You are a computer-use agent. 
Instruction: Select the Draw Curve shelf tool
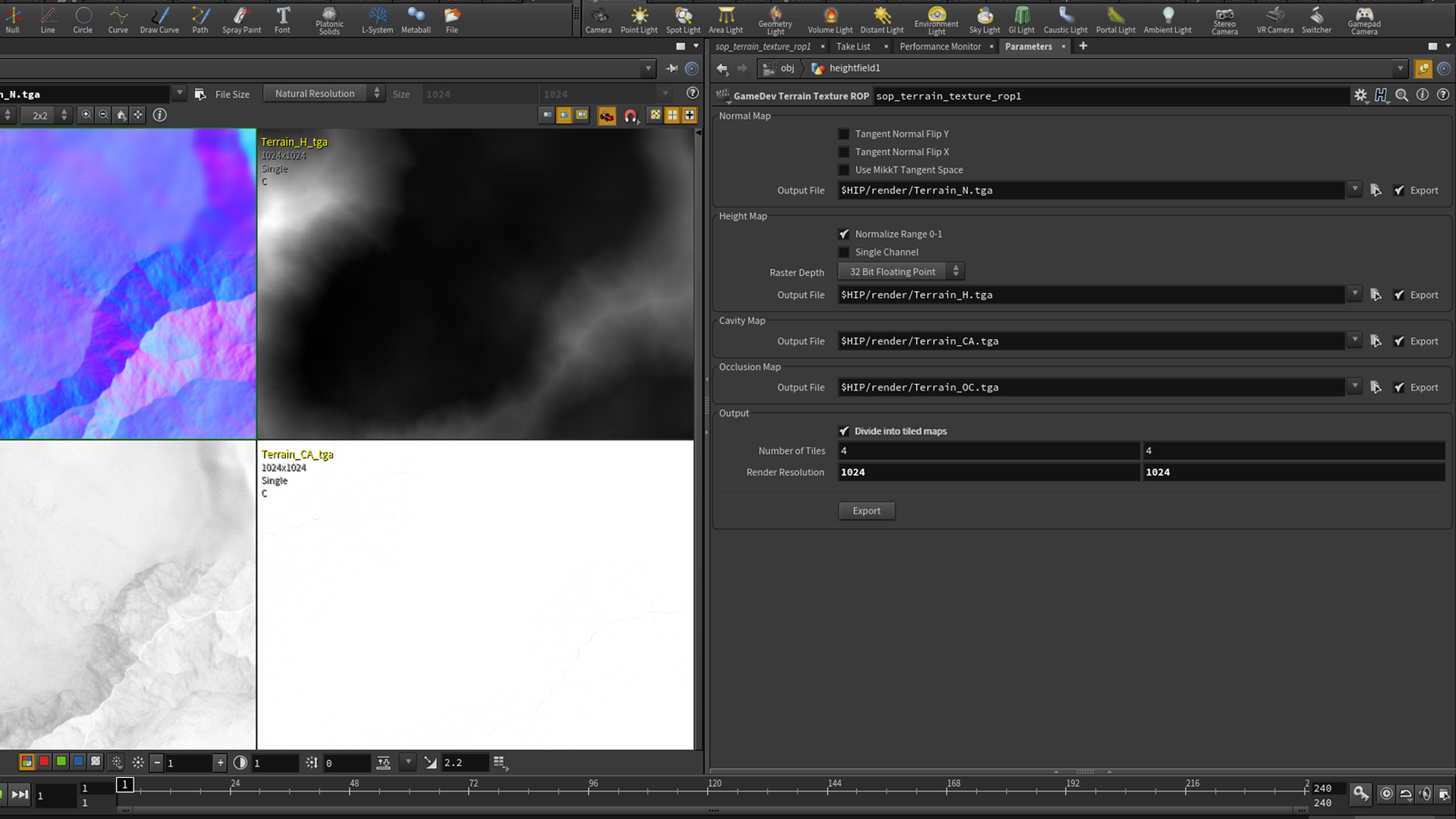coord(159,19)
